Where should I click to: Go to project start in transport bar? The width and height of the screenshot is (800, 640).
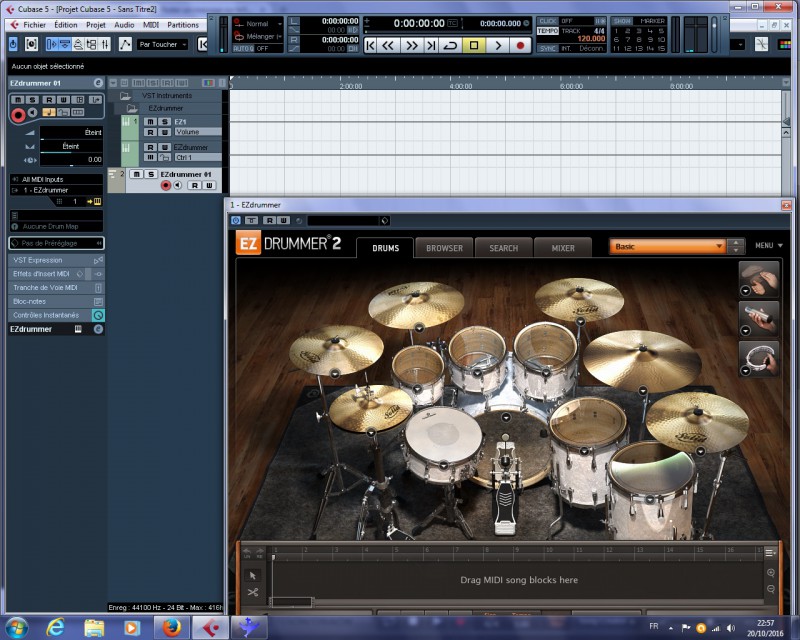coord(370,45)
